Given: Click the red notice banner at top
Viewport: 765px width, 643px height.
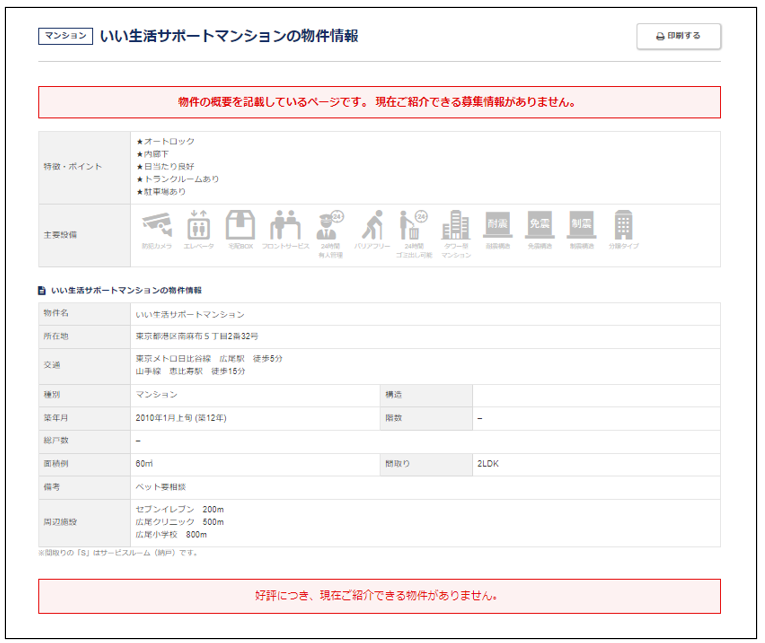Looking at the screenshot, I should coord(379,102).
